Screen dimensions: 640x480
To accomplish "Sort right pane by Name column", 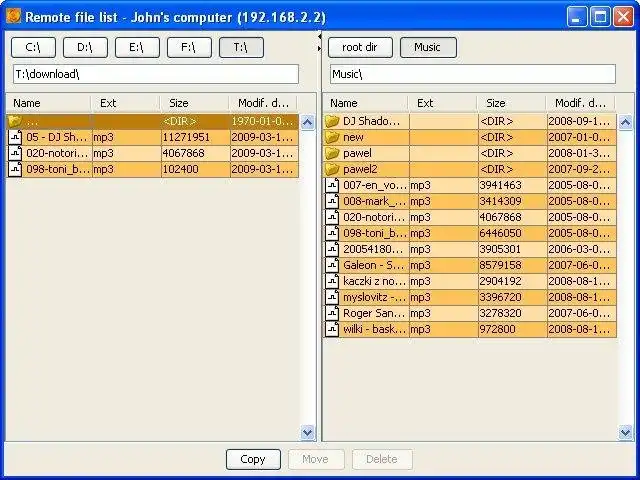I will tap(365, 103).
